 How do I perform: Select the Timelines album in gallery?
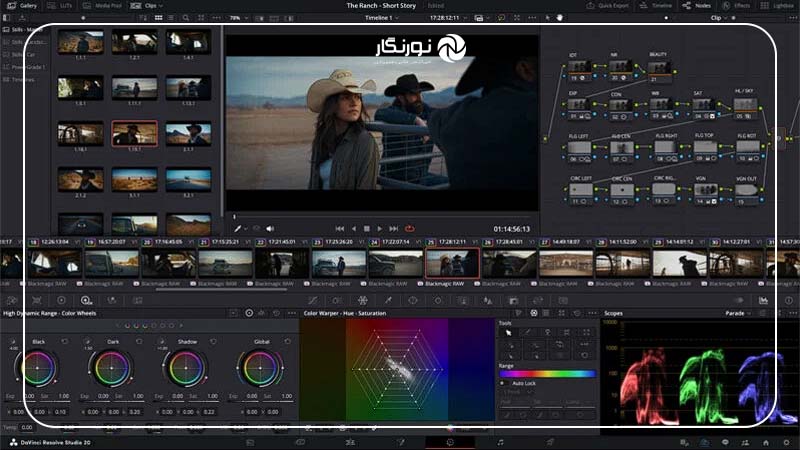19,80
